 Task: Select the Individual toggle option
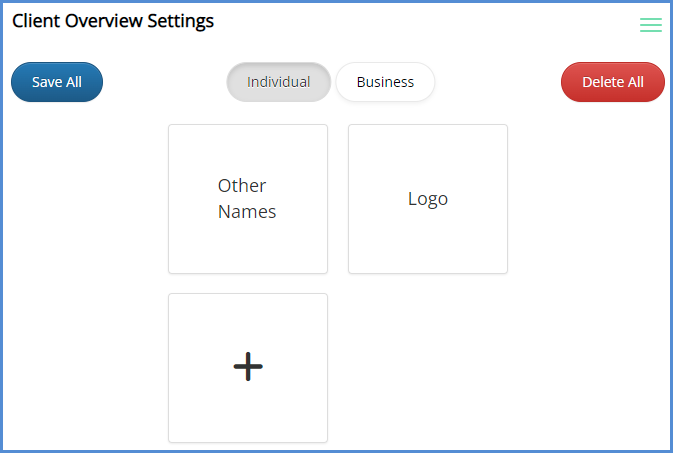pos(278,82)
